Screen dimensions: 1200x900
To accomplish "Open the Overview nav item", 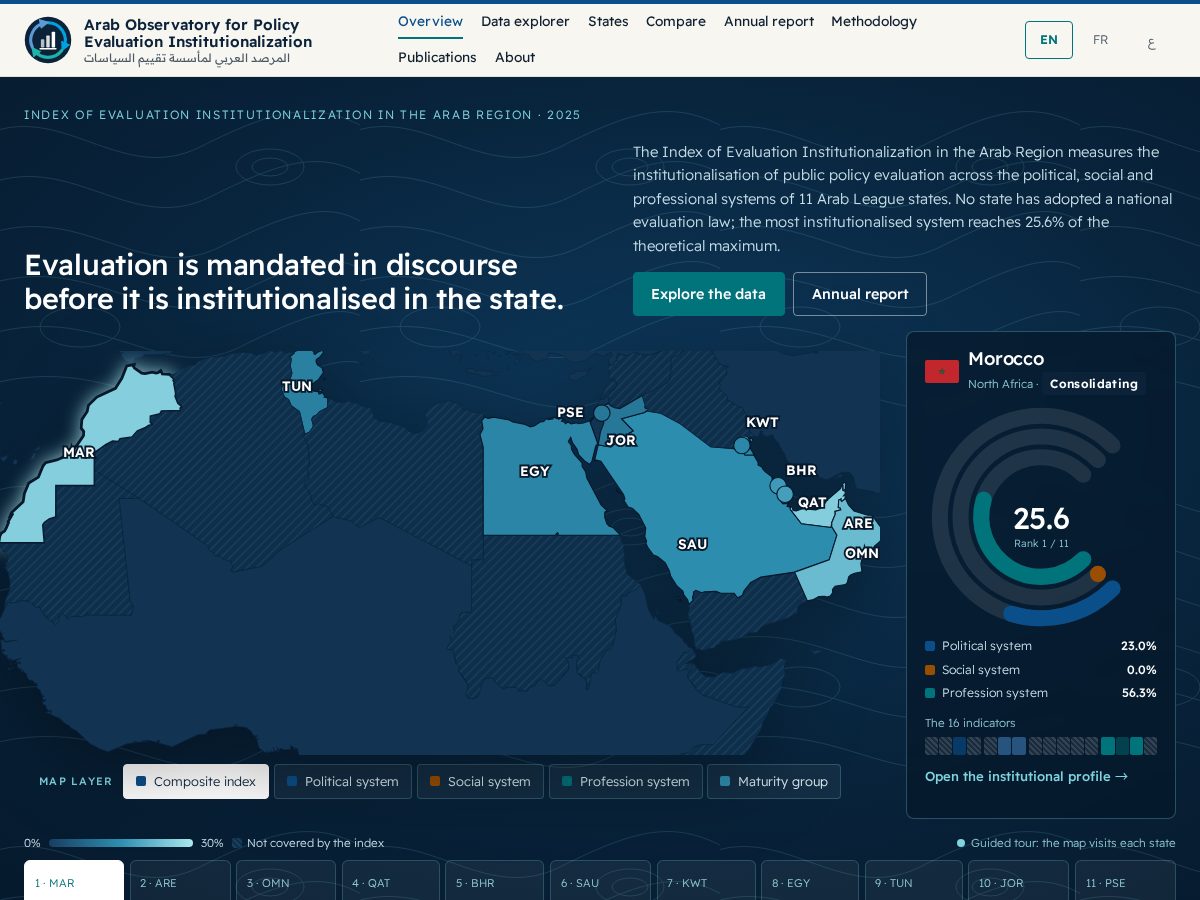I will 430,22.
